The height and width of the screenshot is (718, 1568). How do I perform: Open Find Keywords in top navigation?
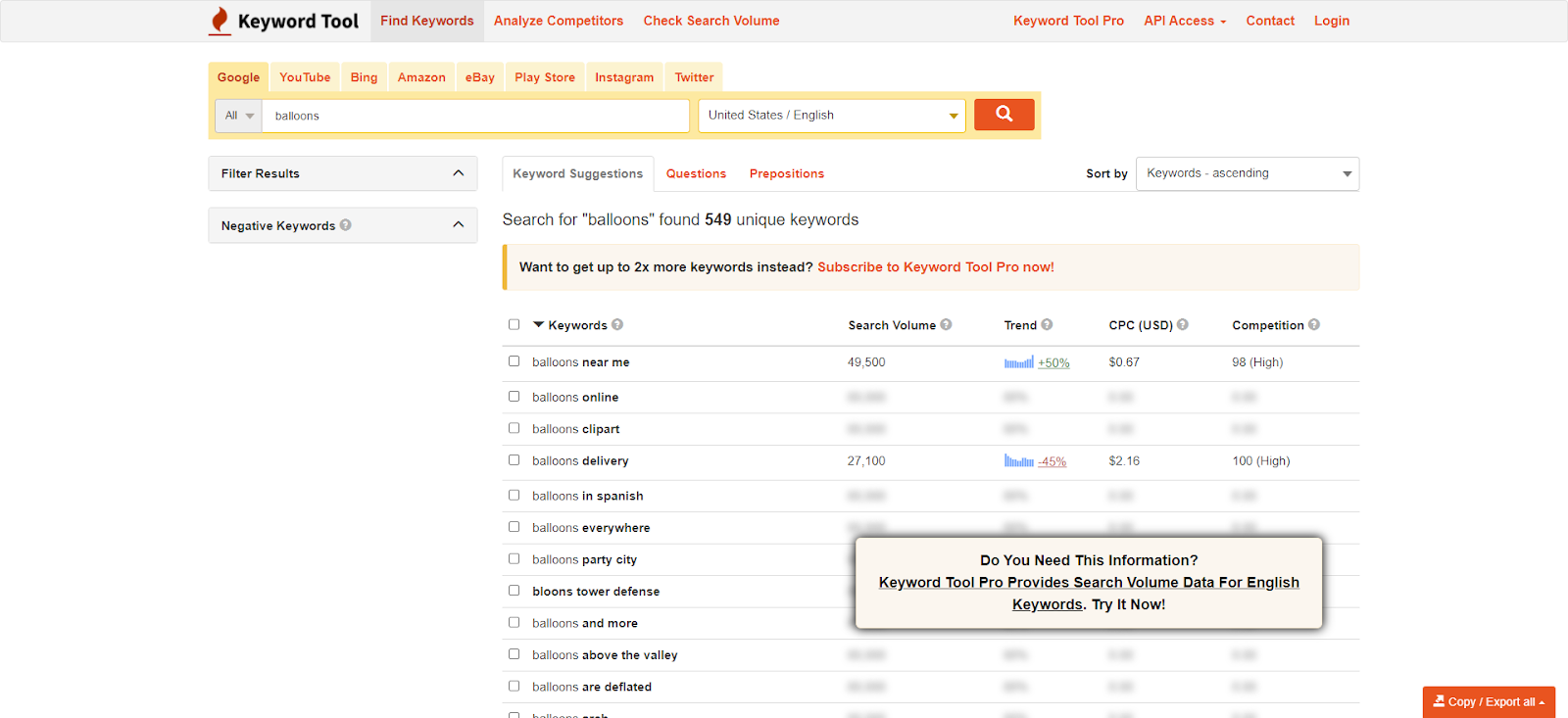(x=427, y=21)
